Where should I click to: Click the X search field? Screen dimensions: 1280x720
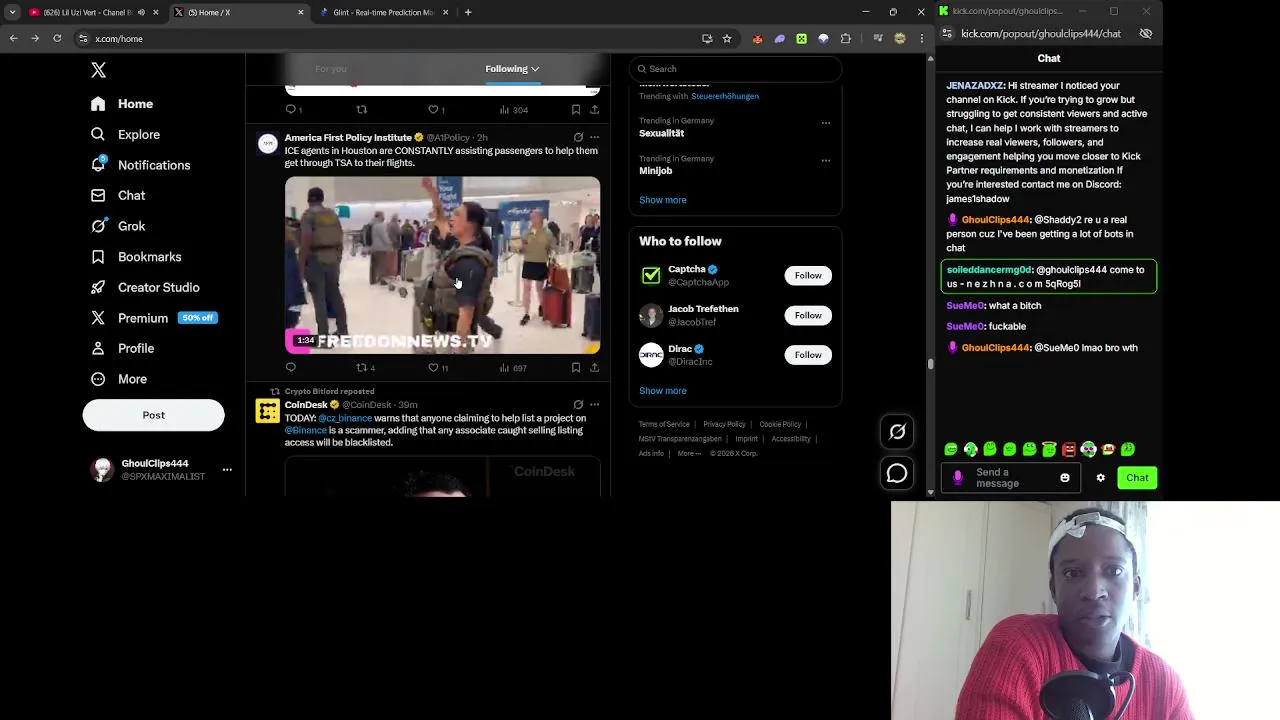(735, 69)
